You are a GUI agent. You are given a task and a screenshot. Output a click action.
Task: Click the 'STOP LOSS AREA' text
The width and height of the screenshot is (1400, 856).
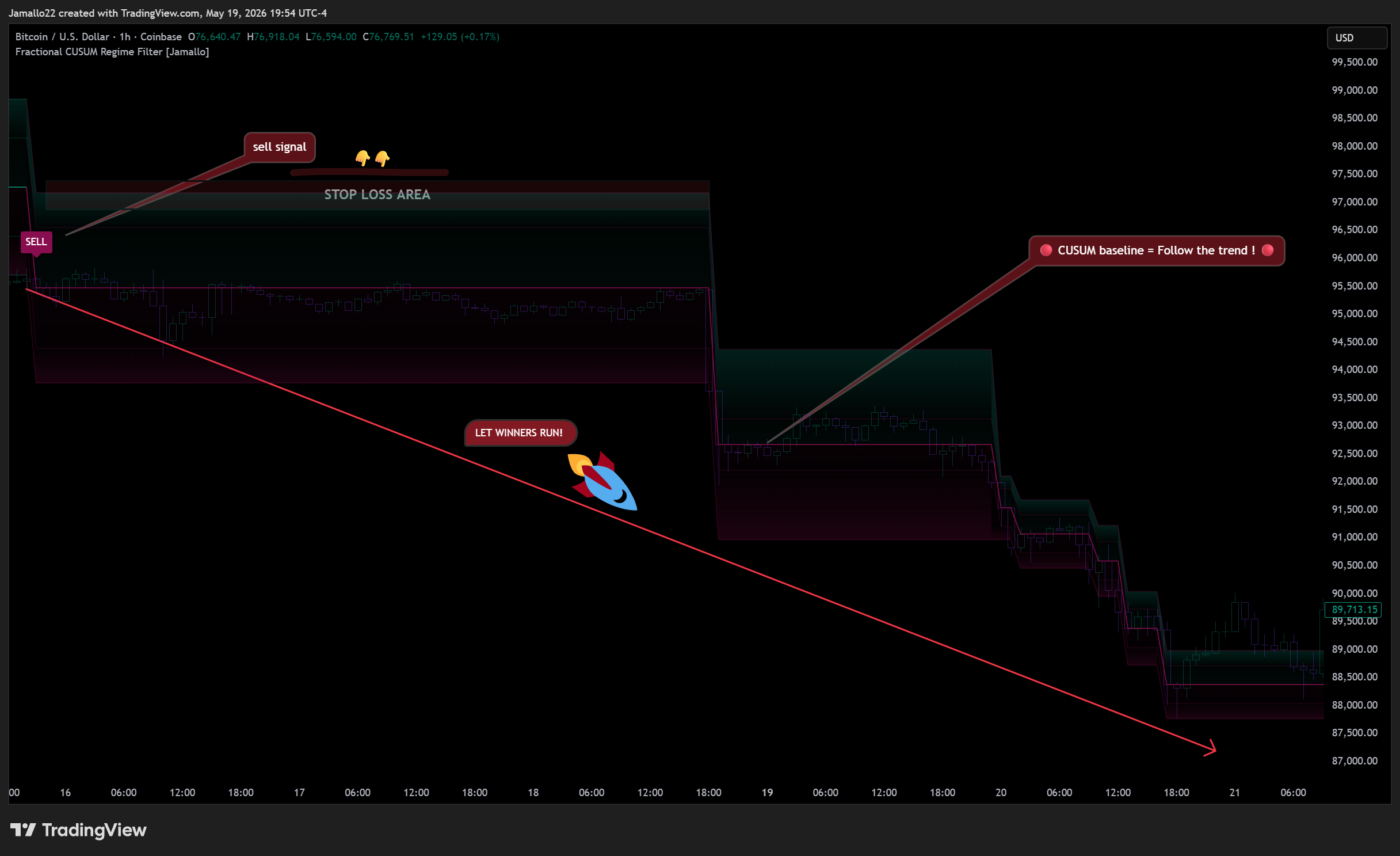377,195
